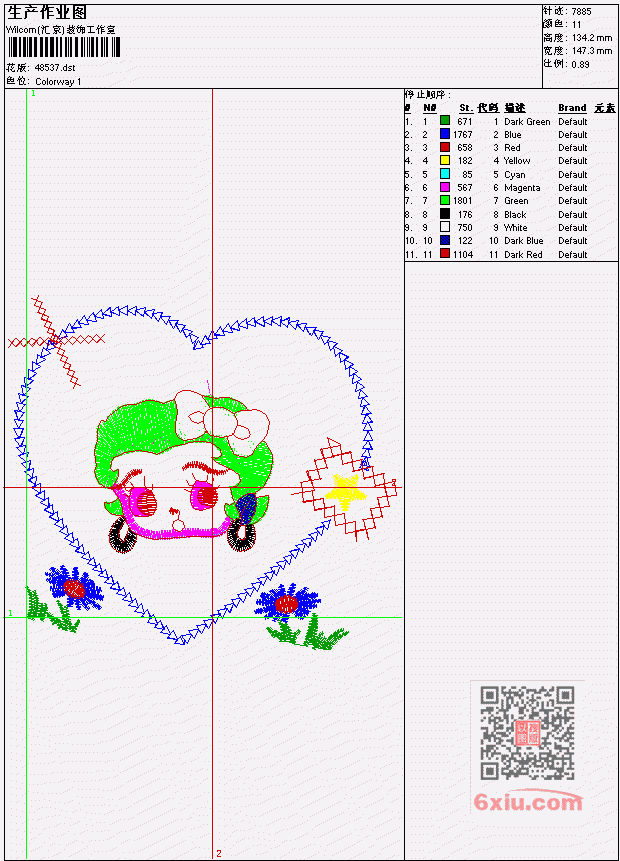This screenshot has height=861, width=620.
Task: Select the stitch count '750'
Action: [x=465, y=228]
